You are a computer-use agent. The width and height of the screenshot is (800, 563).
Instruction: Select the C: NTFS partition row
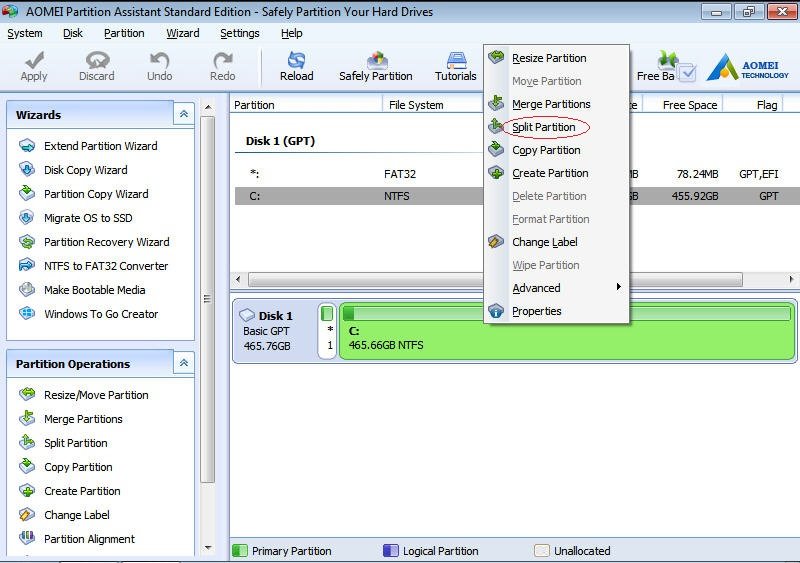tap(516, 196)
